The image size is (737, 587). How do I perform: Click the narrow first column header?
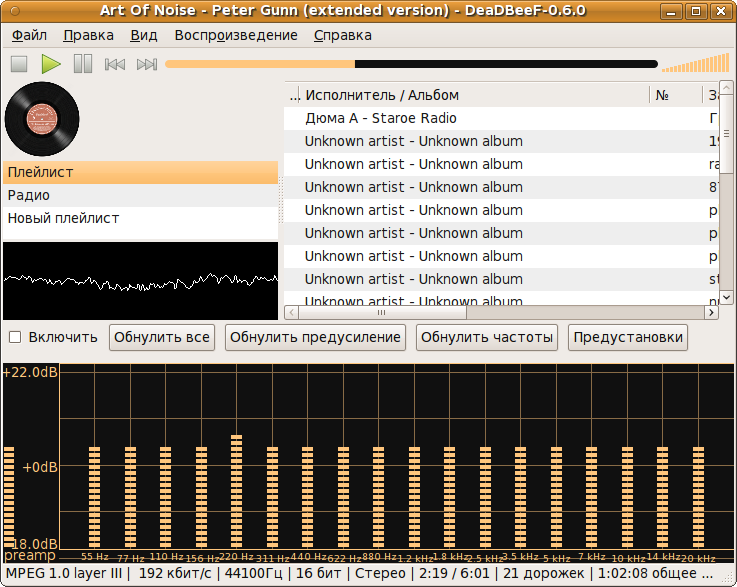(293, 95)
